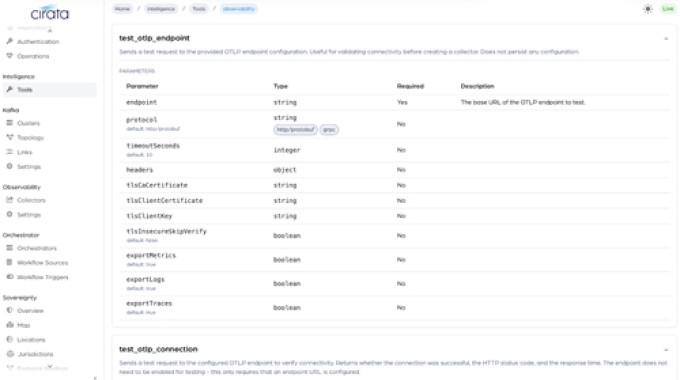Collapse the test_otlp_endpoint card
The height and width of the screenshot is (380, 680).
pos(666,39)
